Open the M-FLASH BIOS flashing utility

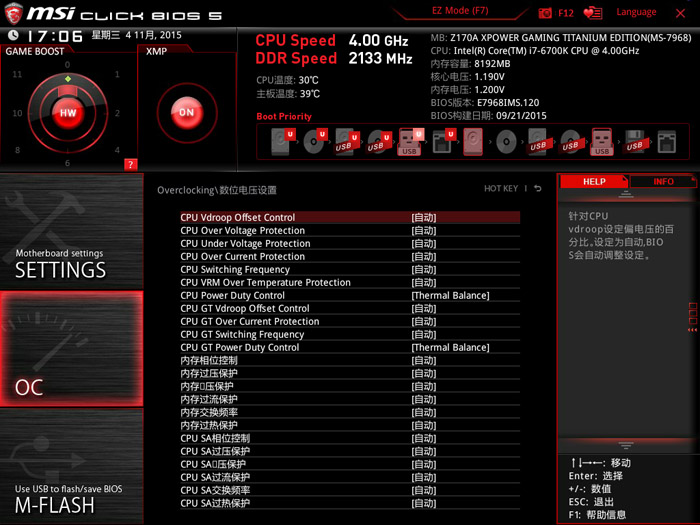tap(68, 500)
